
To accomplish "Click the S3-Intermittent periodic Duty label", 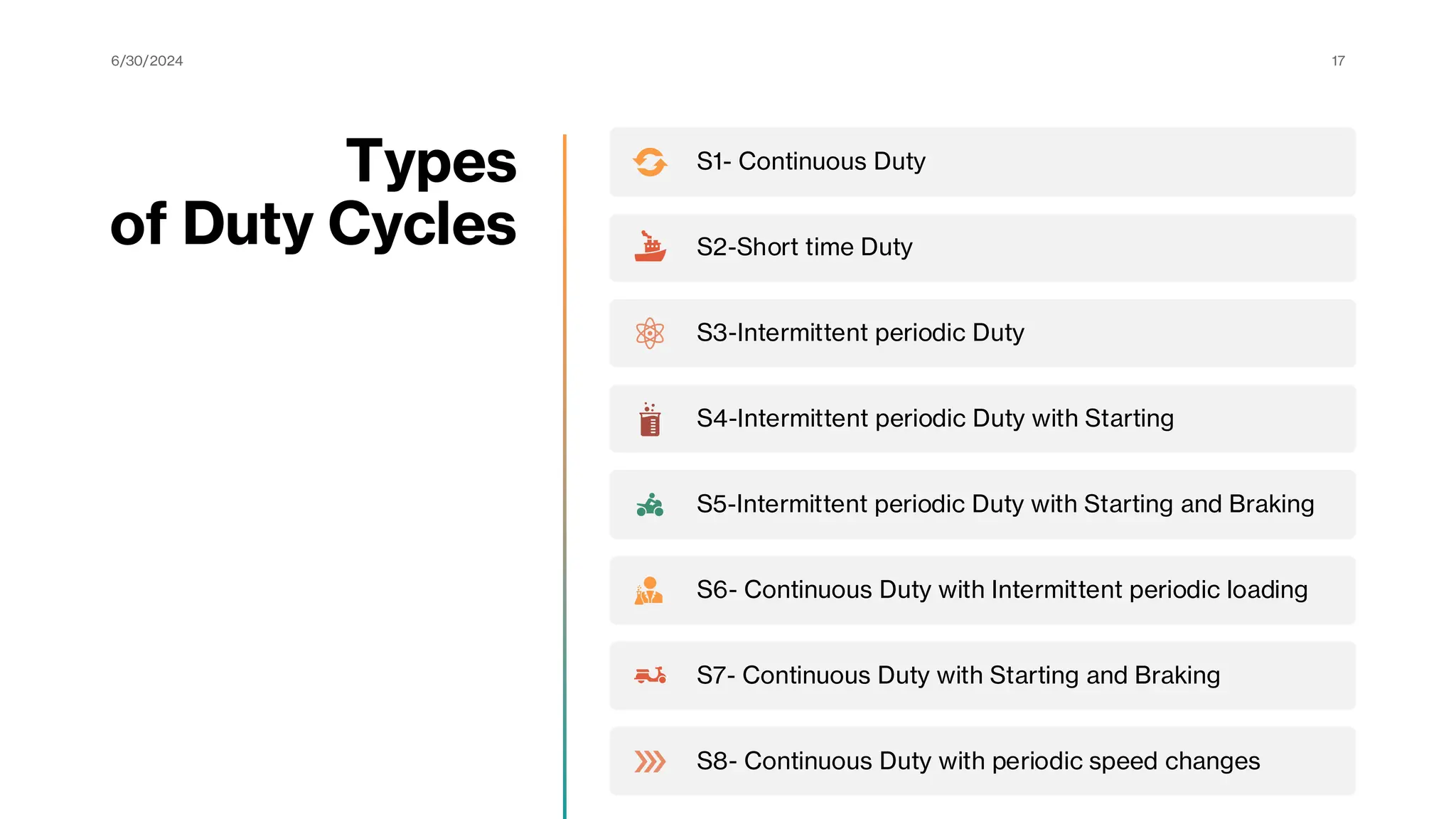I will (x=860, y=333).
